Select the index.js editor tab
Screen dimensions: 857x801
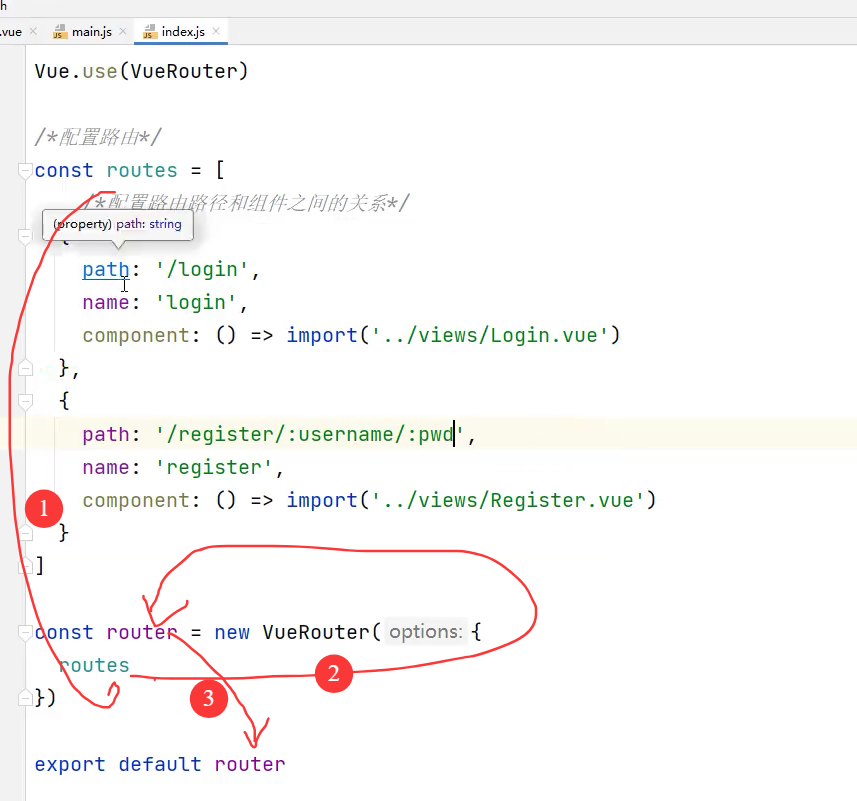(183, 32)
